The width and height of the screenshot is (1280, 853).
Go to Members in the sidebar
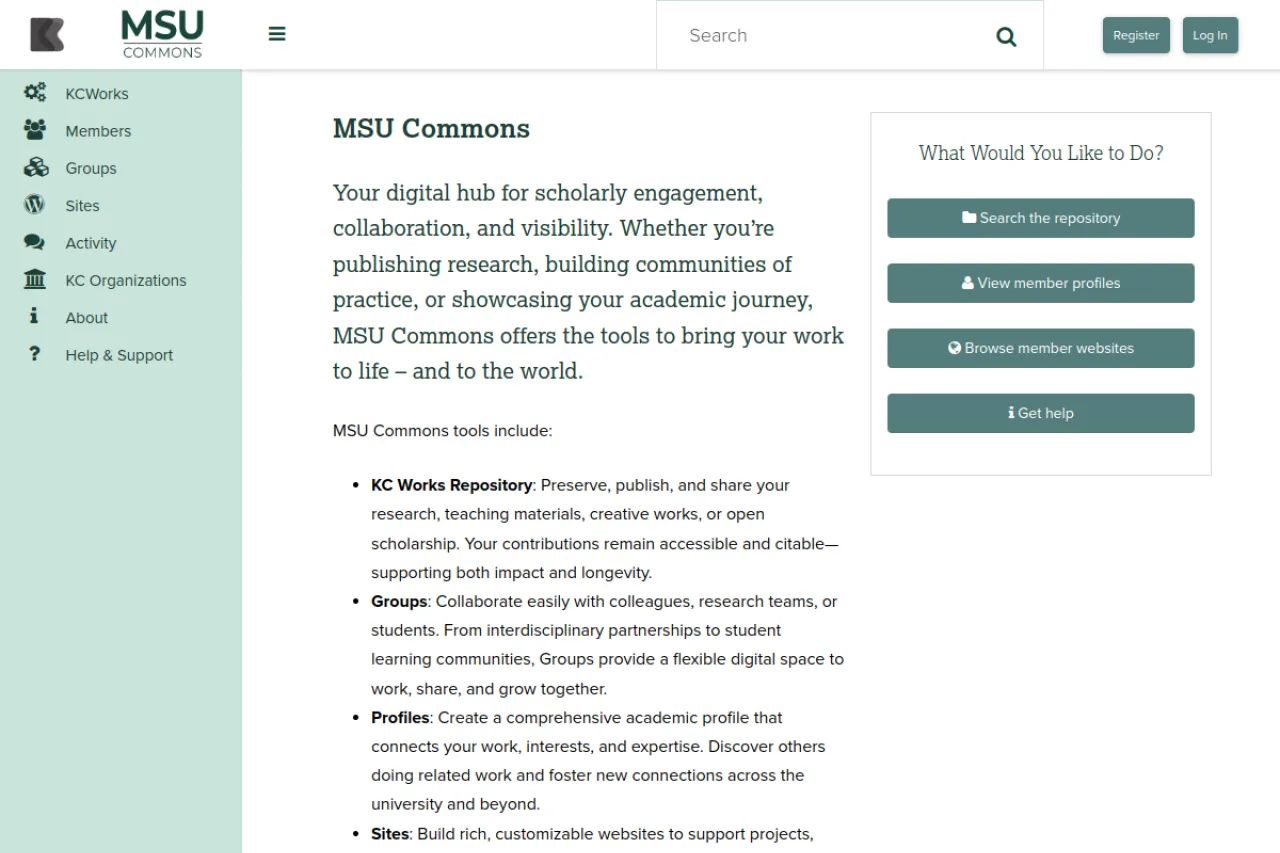(98, 131)
